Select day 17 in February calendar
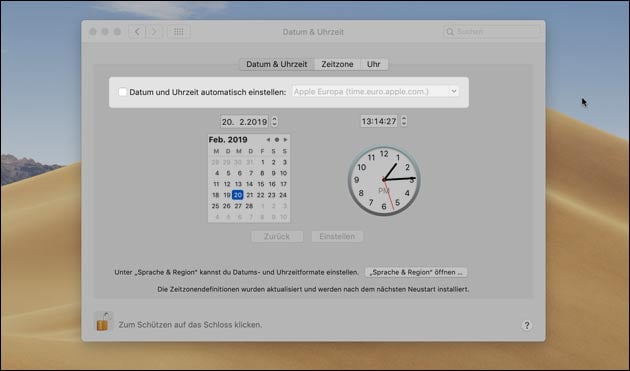The width and height of the screenshot is (630, 371). click(283, 184)
